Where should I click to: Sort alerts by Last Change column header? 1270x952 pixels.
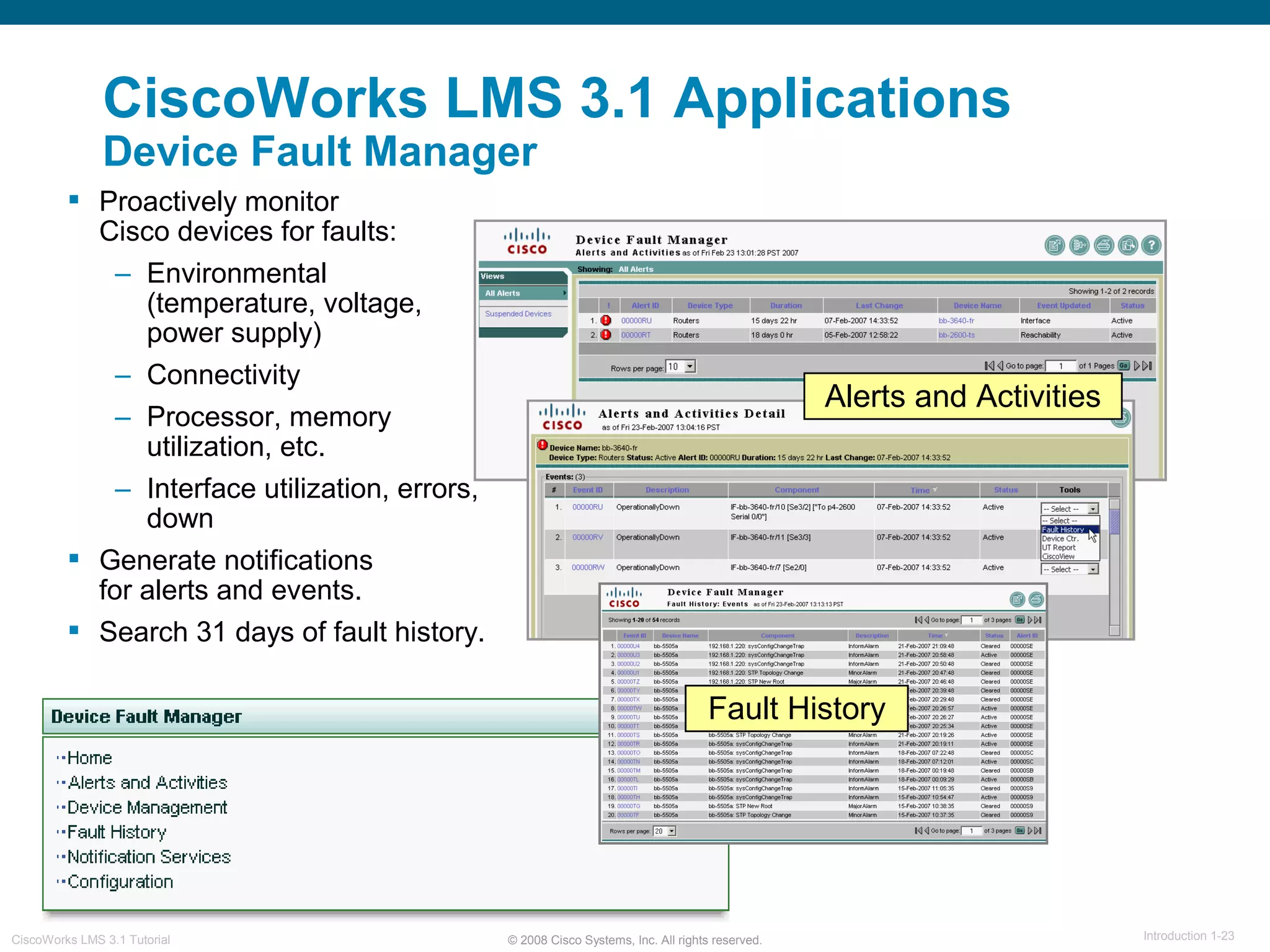[x=879, y=306]
